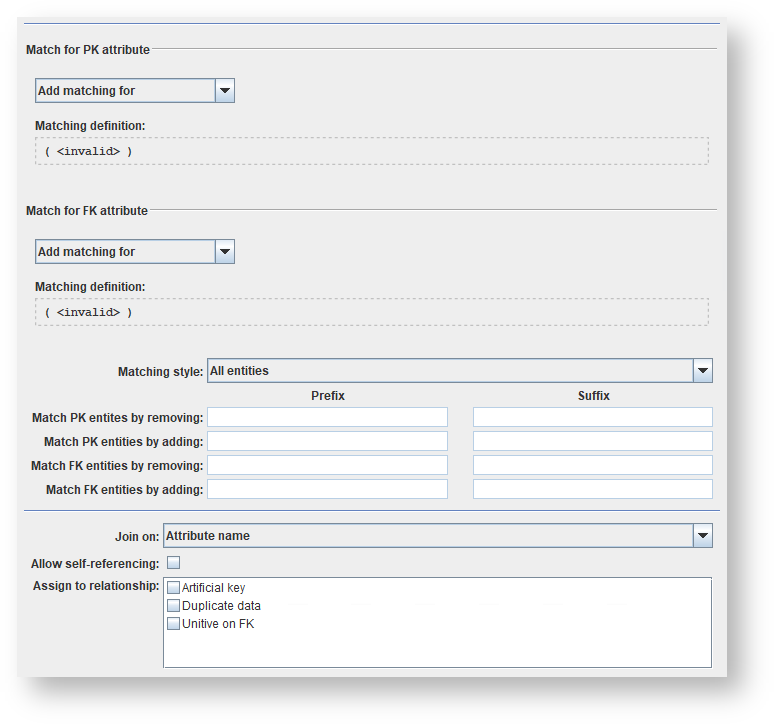This screenshot has width=775, height=725.
Task: Click Prefix field for FK entities by removing
Action: pyautogui.click(x=327, y=465)
